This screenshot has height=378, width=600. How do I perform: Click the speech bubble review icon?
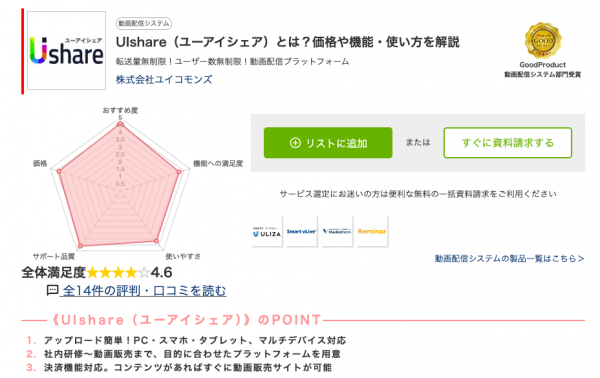point(52,290)
